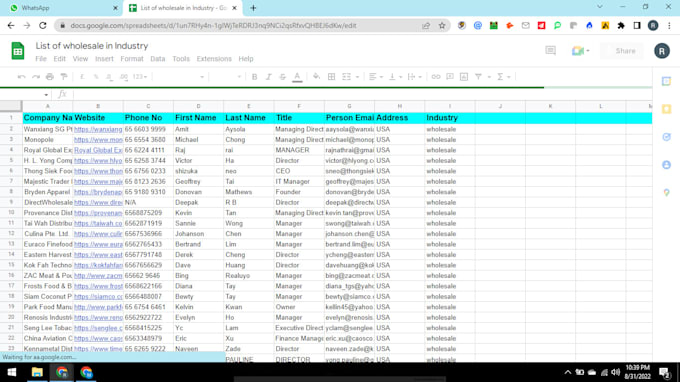Increase decimal places

click(124, 77)
